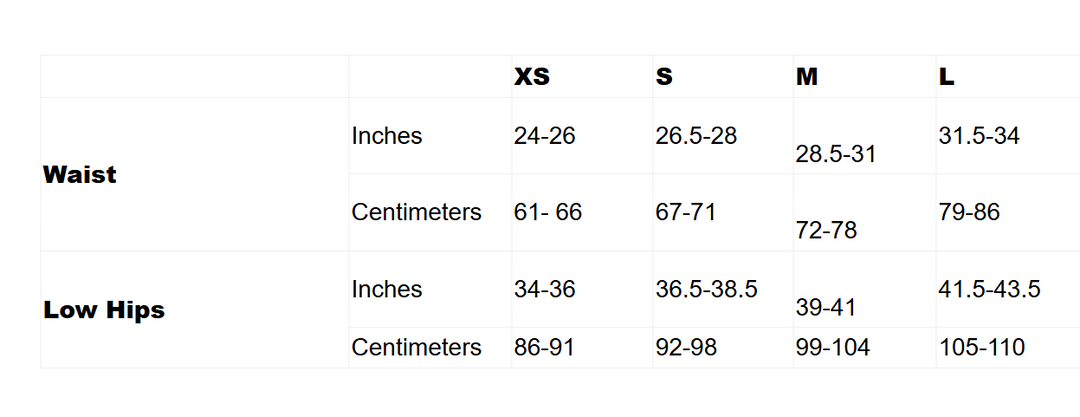The height and width of the screenshot is (417, 1080).
Task: Click the Inches label in Waist row
Action: coord(387,136)
